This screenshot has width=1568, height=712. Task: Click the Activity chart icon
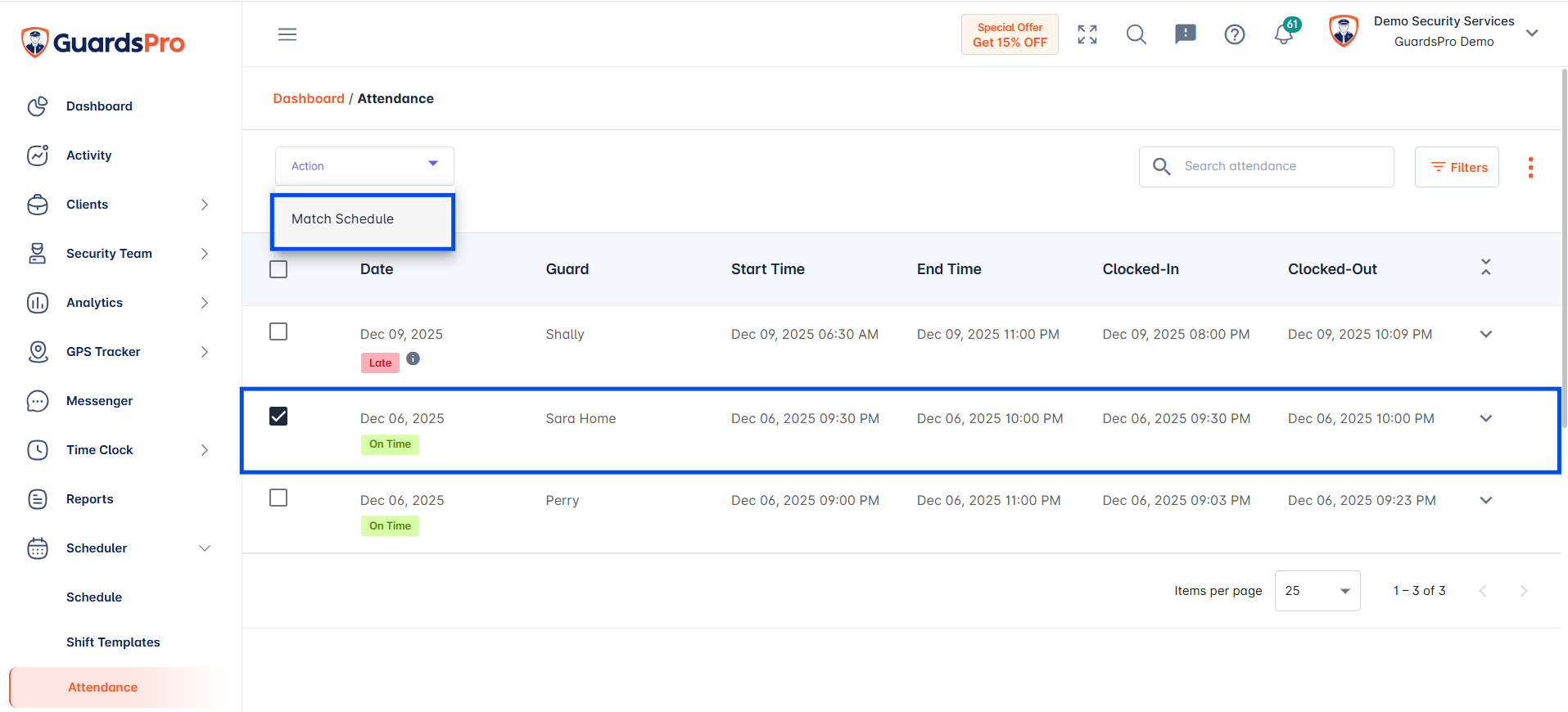[x=38, y=155]
